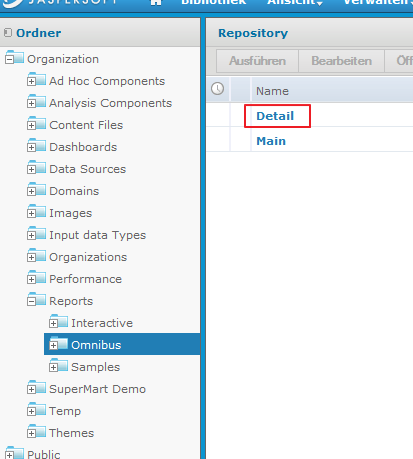Collapse the Reports folder
Screen dimensions: 413x459
click(x=32, y=302)
